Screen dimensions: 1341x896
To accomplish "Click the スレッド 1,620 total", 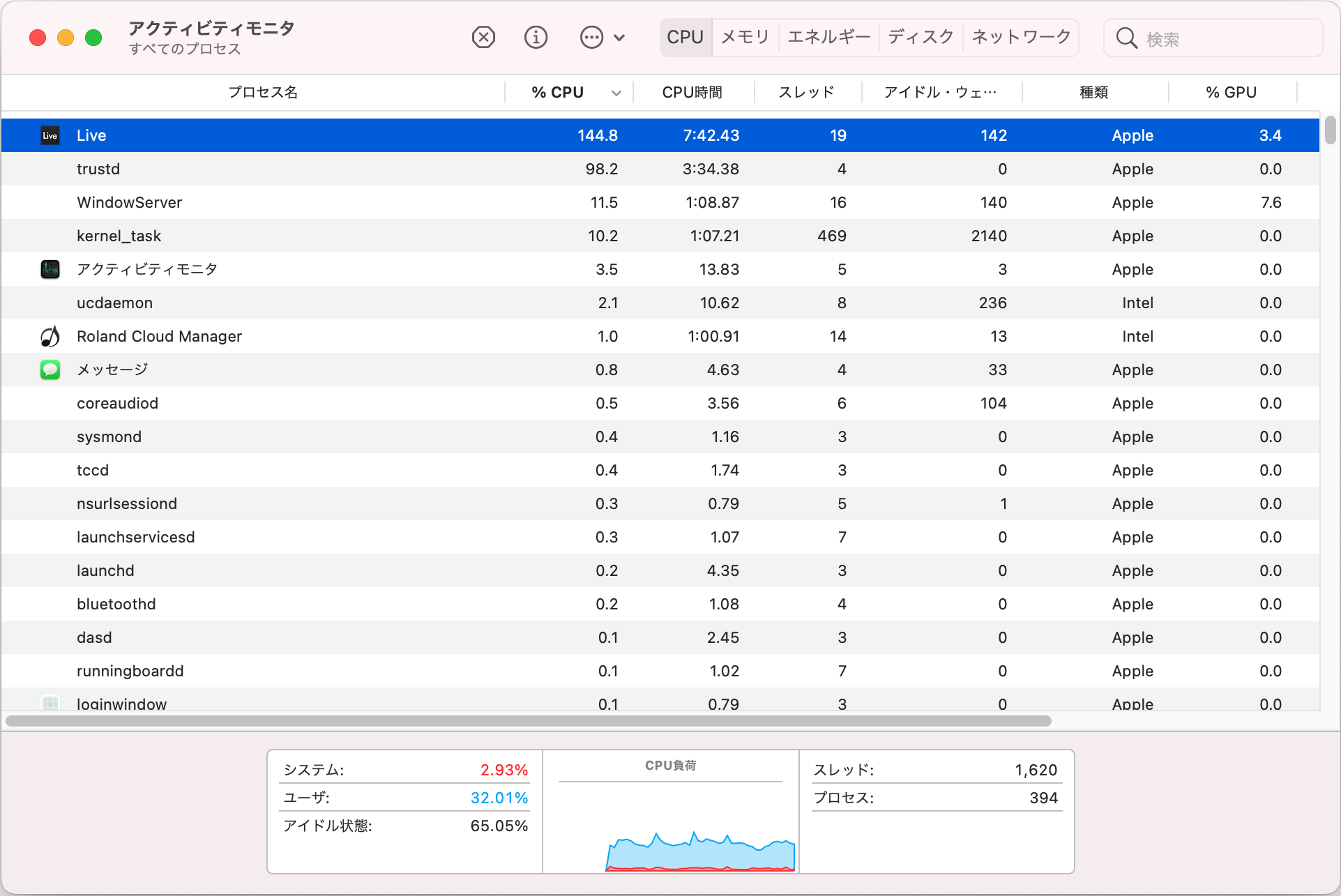I will pyautogui.click(x=1036, y=770).
